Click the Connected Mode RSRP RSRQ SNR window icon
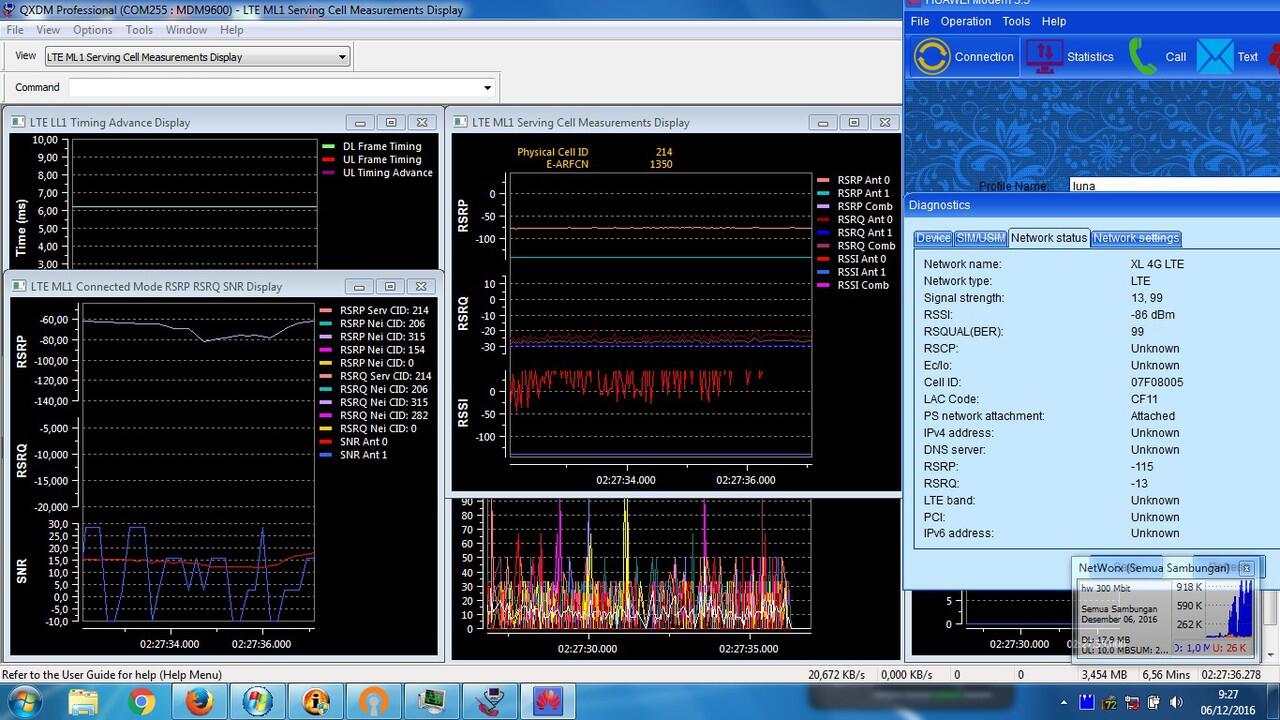The height and width of the screenshot is (720, 1280). [19, 286]
